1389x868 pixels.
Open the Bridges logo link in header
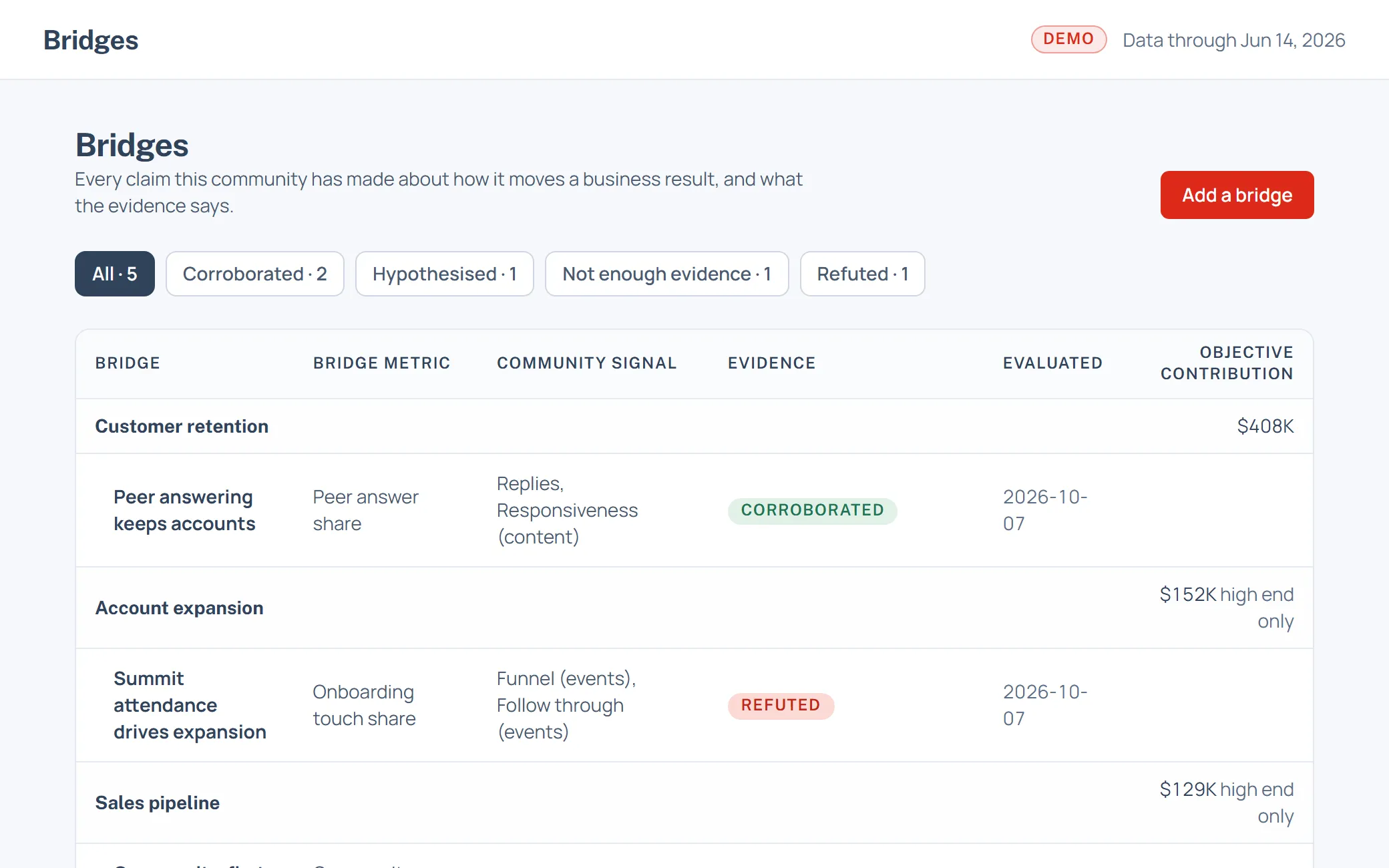coord(91,40)
